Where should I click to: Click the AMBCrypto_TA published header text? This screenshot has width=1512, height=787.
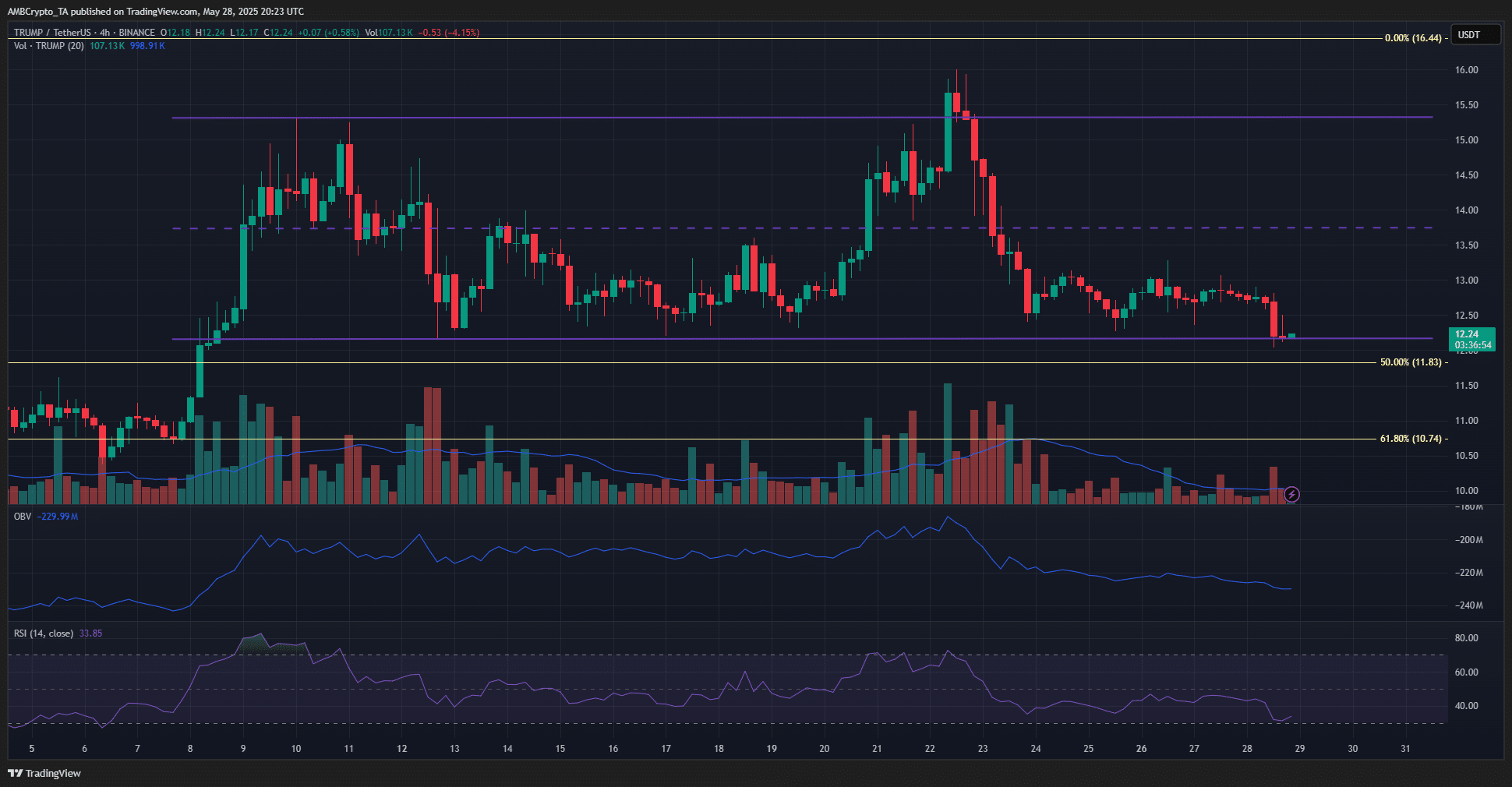156,11
